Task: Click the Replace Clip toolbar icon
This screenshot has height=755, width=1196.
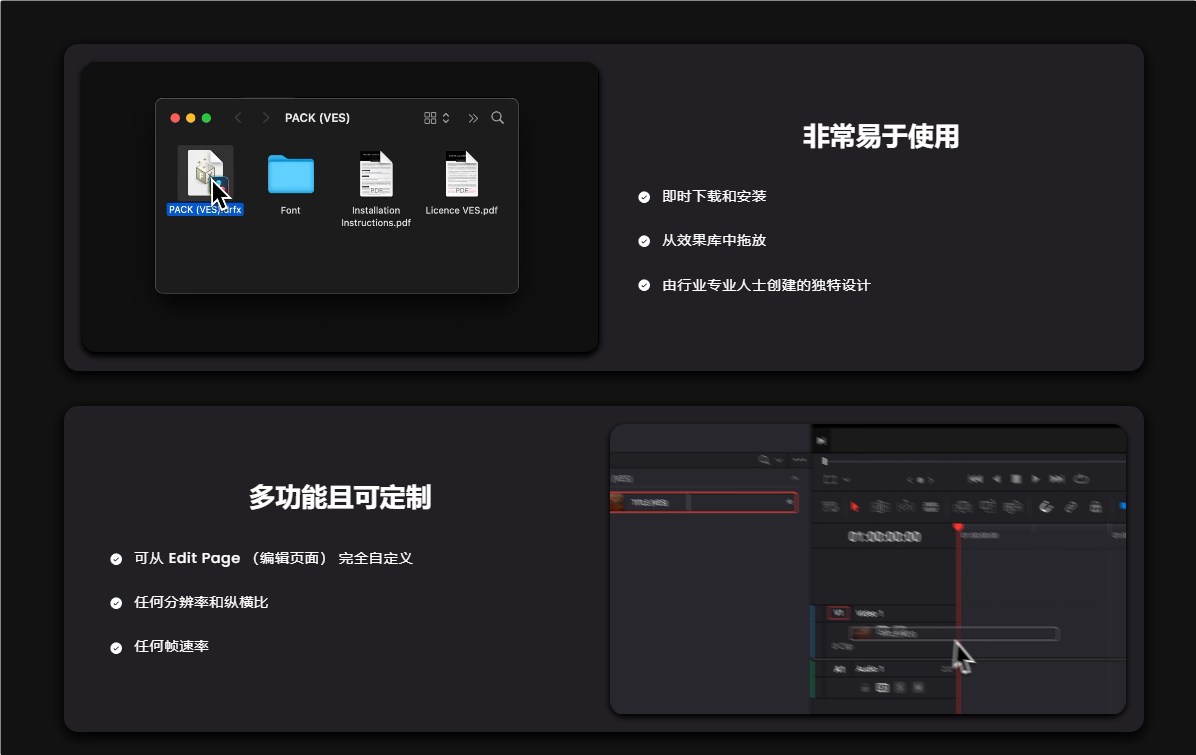Action: pyautogui.click(x=1013, y=506)
